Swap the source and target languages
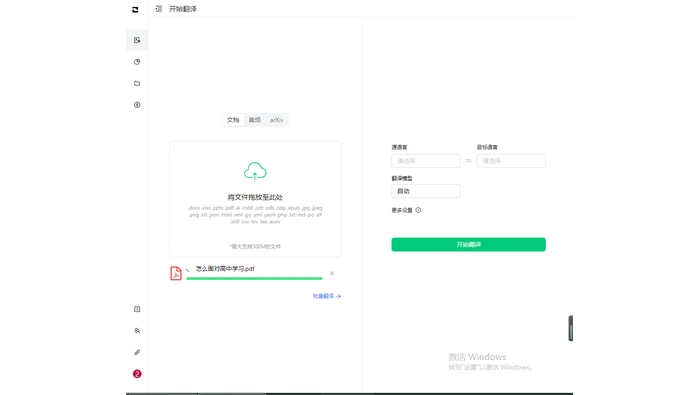 click(468, 161)
